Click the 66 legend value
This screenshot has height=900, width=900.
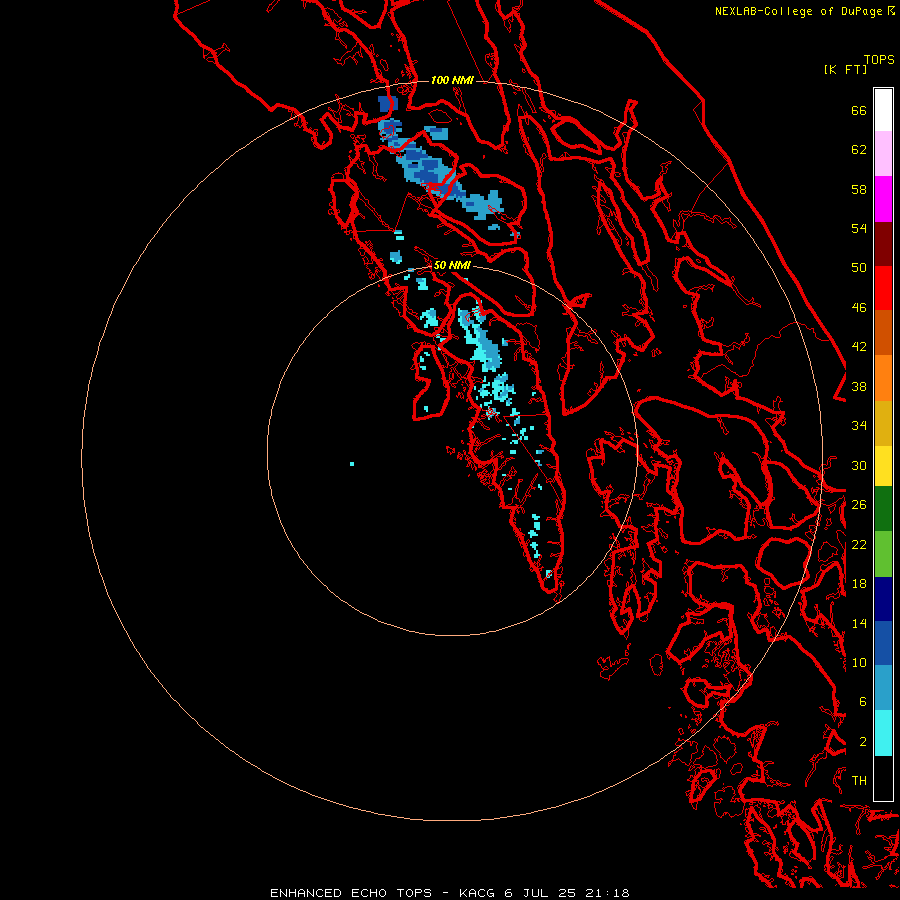coord(859,110)
